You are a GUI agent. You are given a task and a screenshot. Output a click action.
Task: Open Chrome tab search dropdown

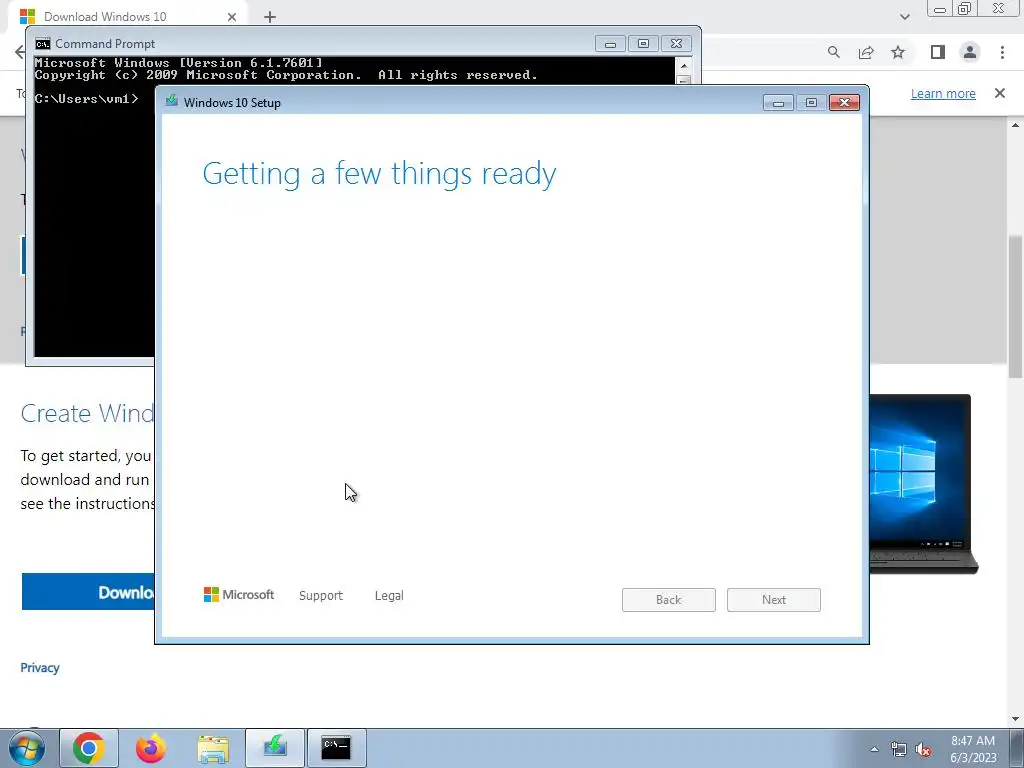coord(904,17)
